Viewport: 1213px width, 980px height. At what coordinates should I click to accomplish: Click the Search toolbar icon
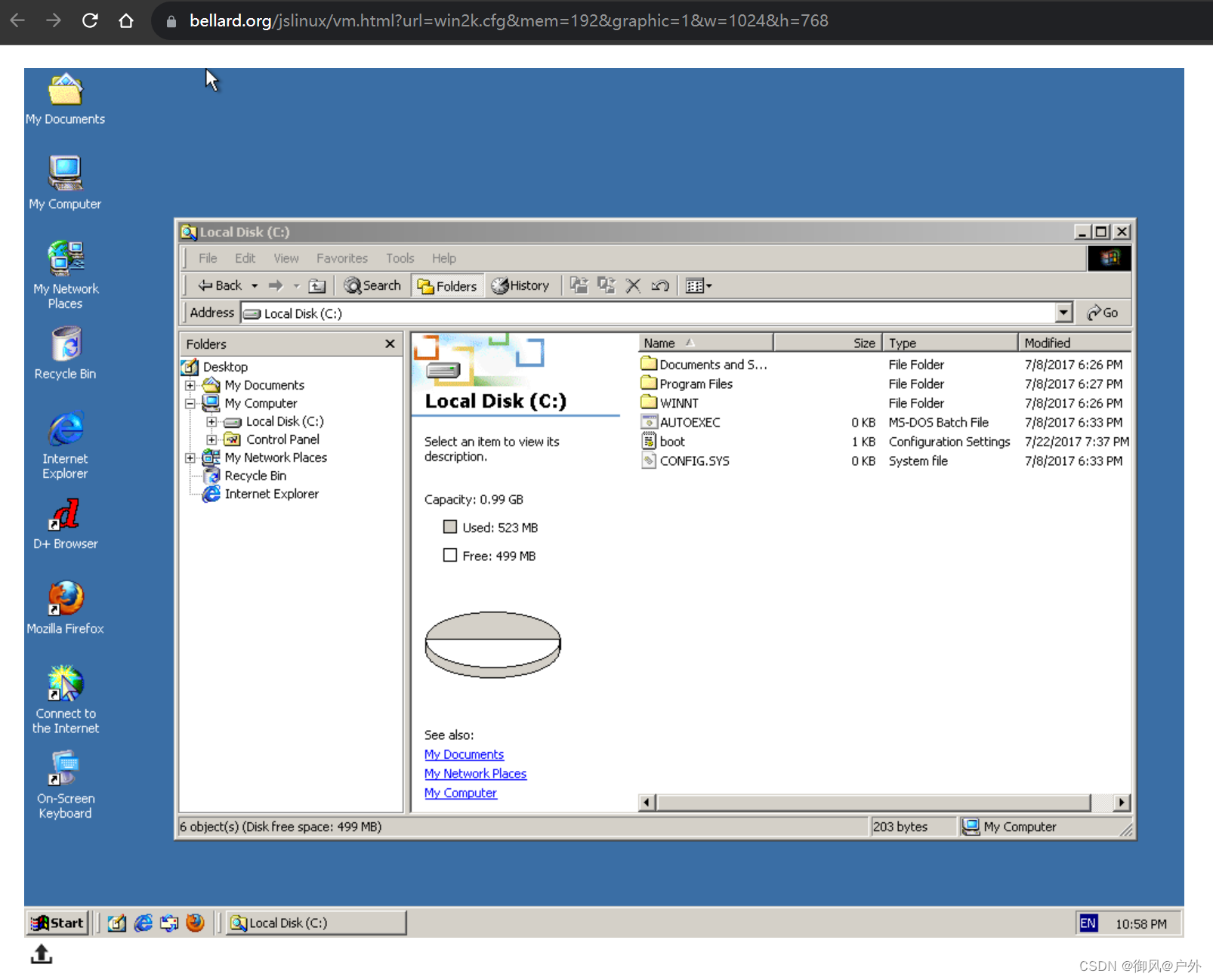pyautogui.click(x=372, y=285)
